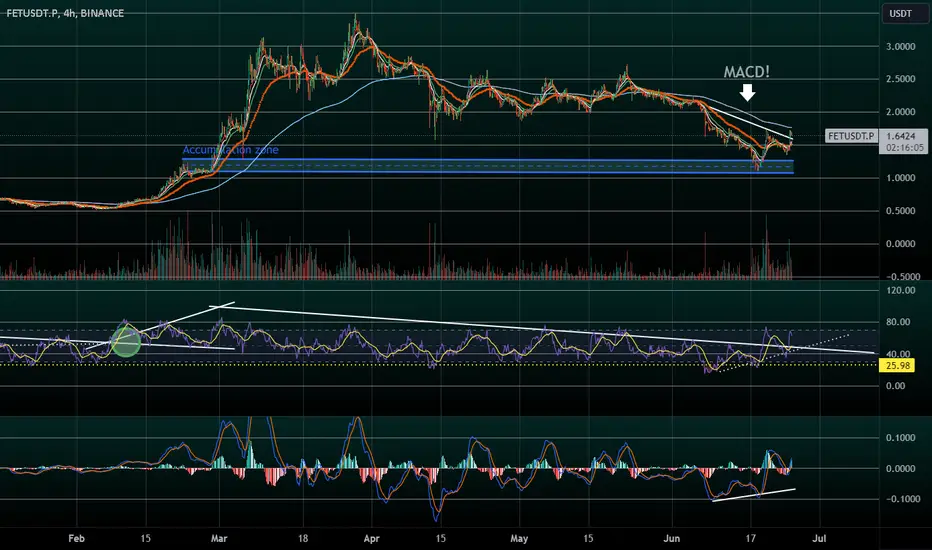This screenshot has width=932, height=550.
Task: Select the MACD! text annotation
Action: click(747, 72)
